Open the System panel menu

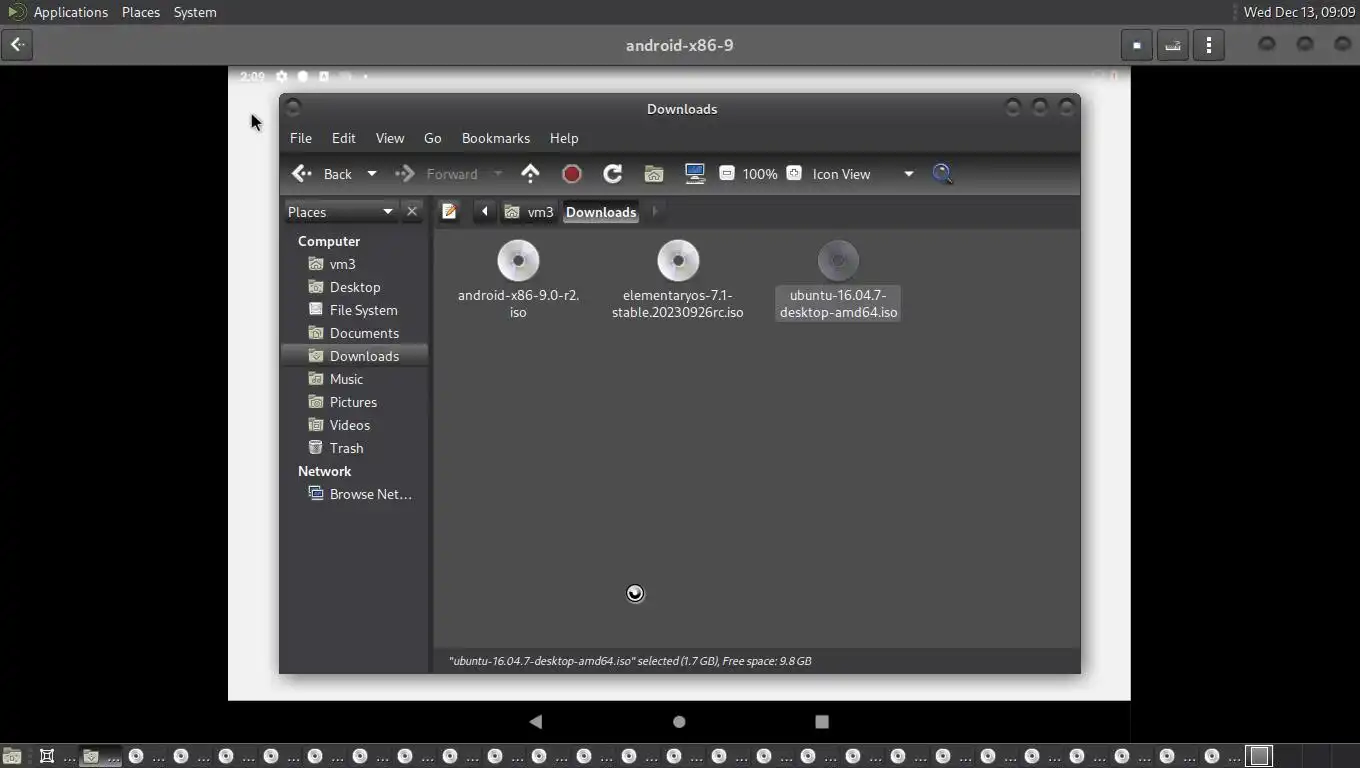coord(195,12)
